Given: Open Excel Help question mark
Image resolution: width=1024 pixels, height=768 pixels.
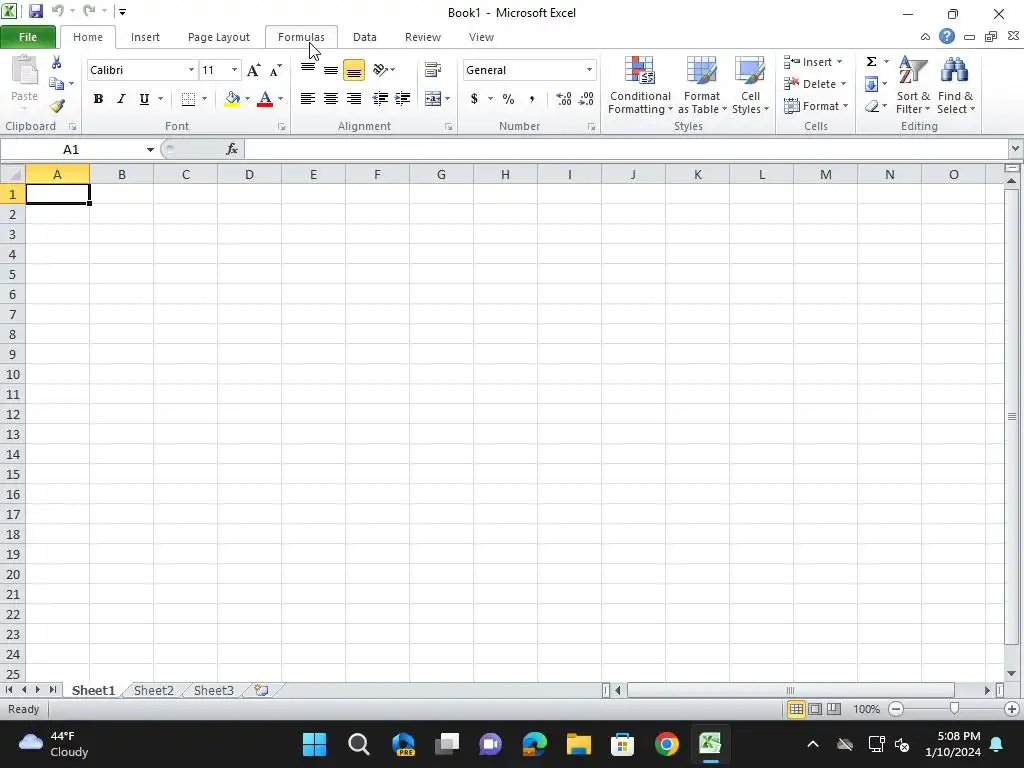Looking at the screenshot, I should pos(947,37).
